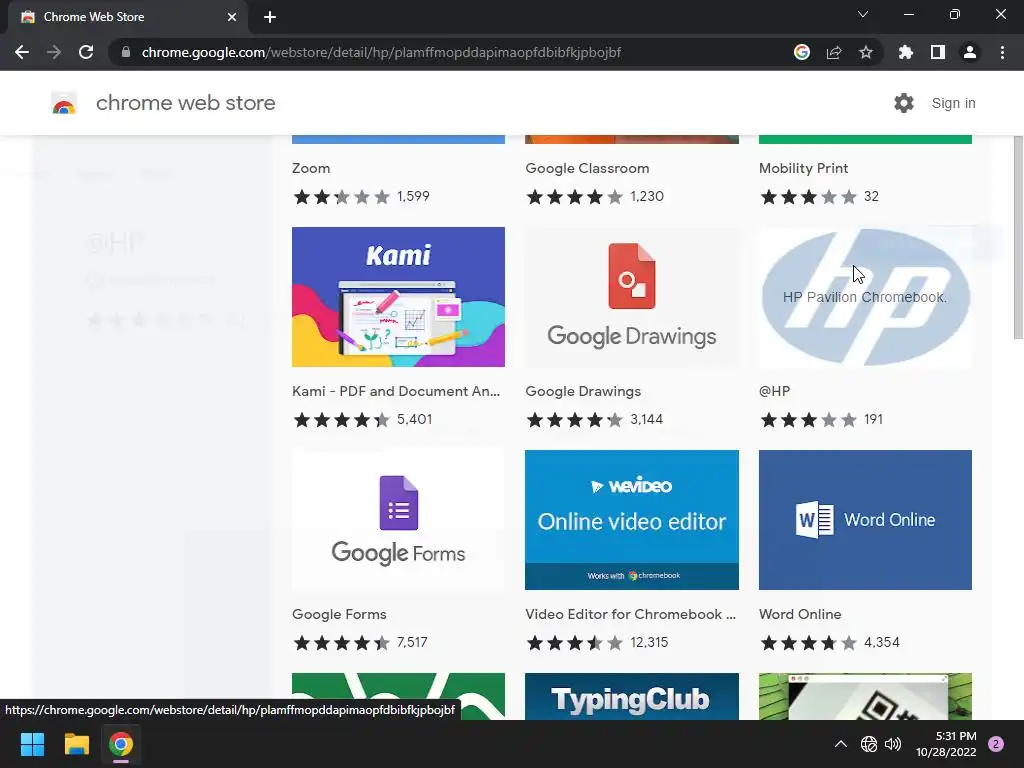Click Video Editor for Chromebook title
This screenshot has width=1024, height=768.
pos(630,614)
